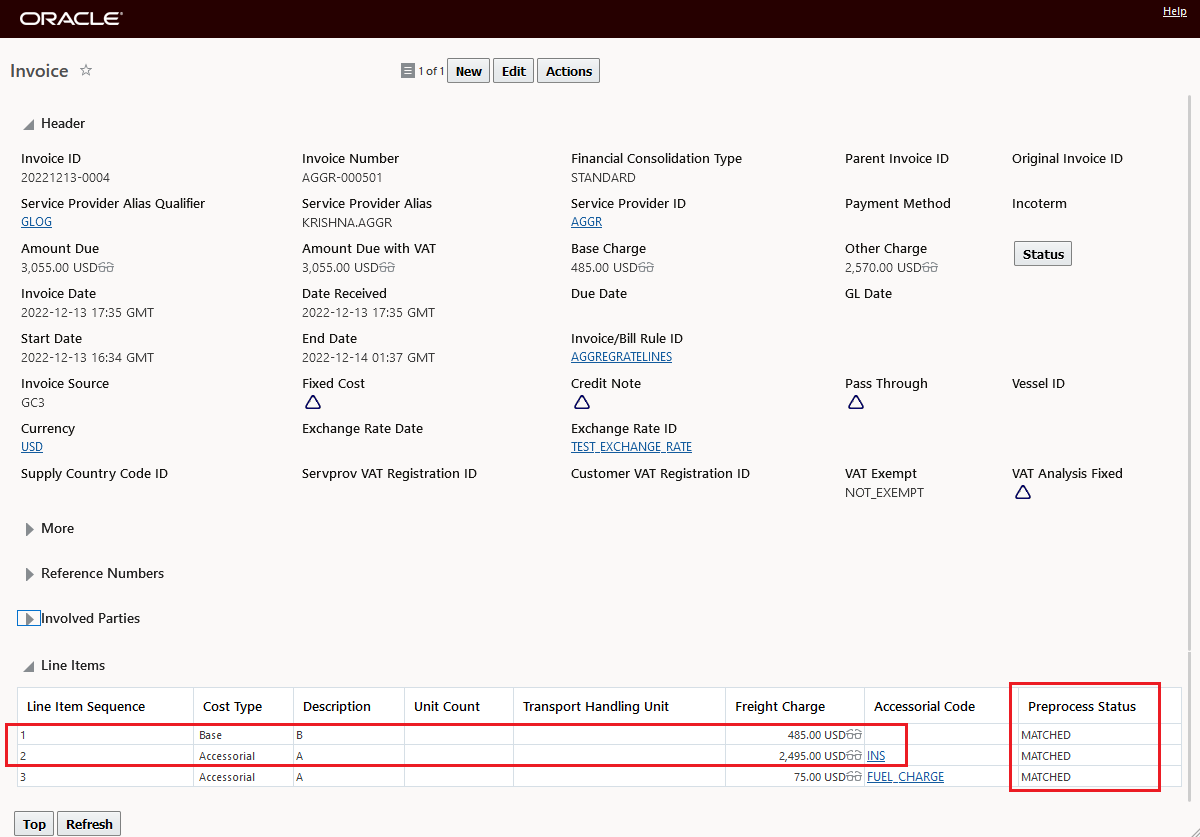Click the glasses icon beside Amount Due with VAT
Viewport: 1200px width, 837px height.
click(388, 268)
